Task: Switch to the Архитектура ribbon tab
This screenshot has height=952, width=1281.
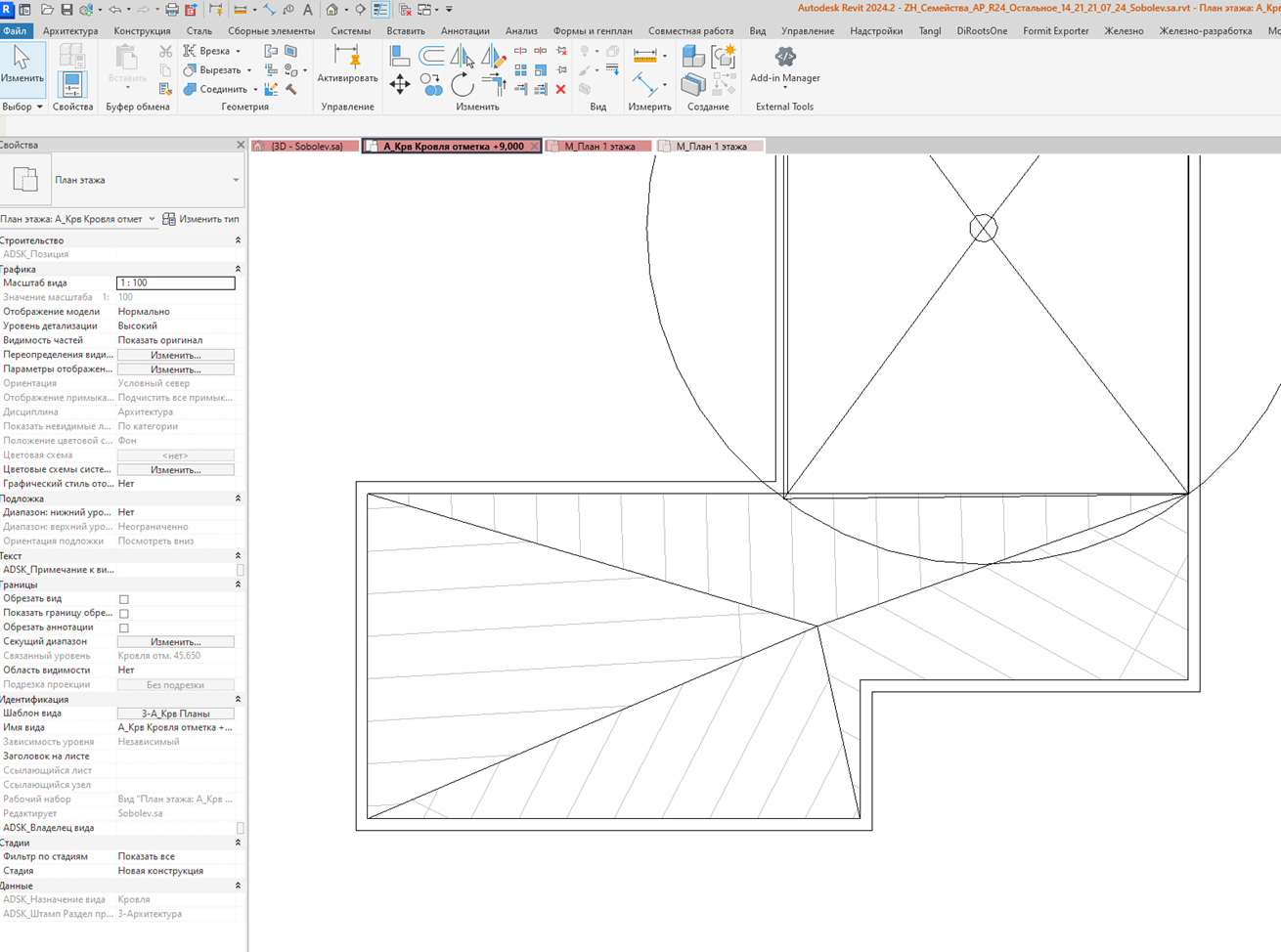Action: (x=70, y=31)
